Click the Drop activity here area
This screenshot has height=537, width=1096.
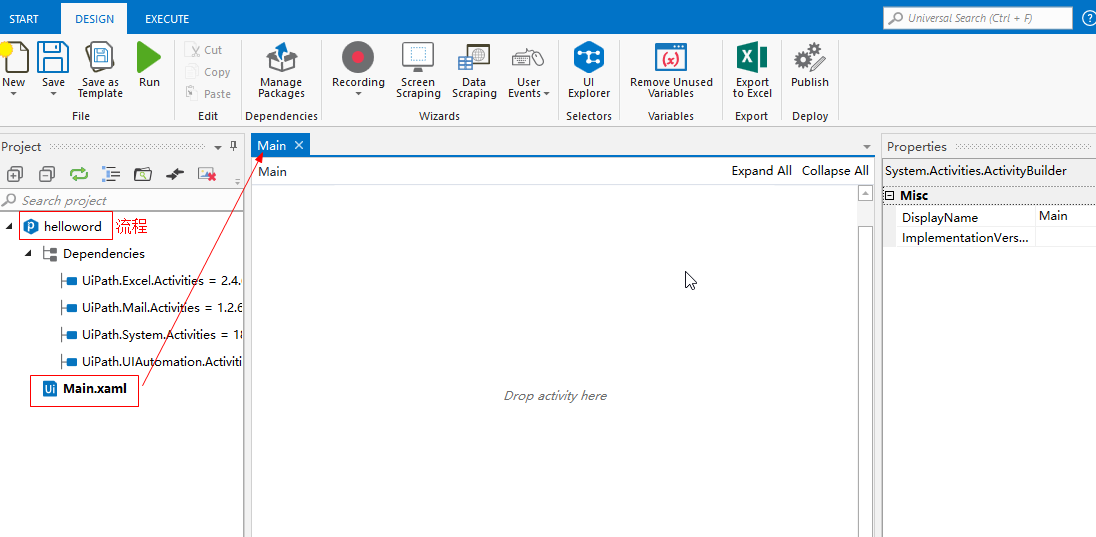555,396
